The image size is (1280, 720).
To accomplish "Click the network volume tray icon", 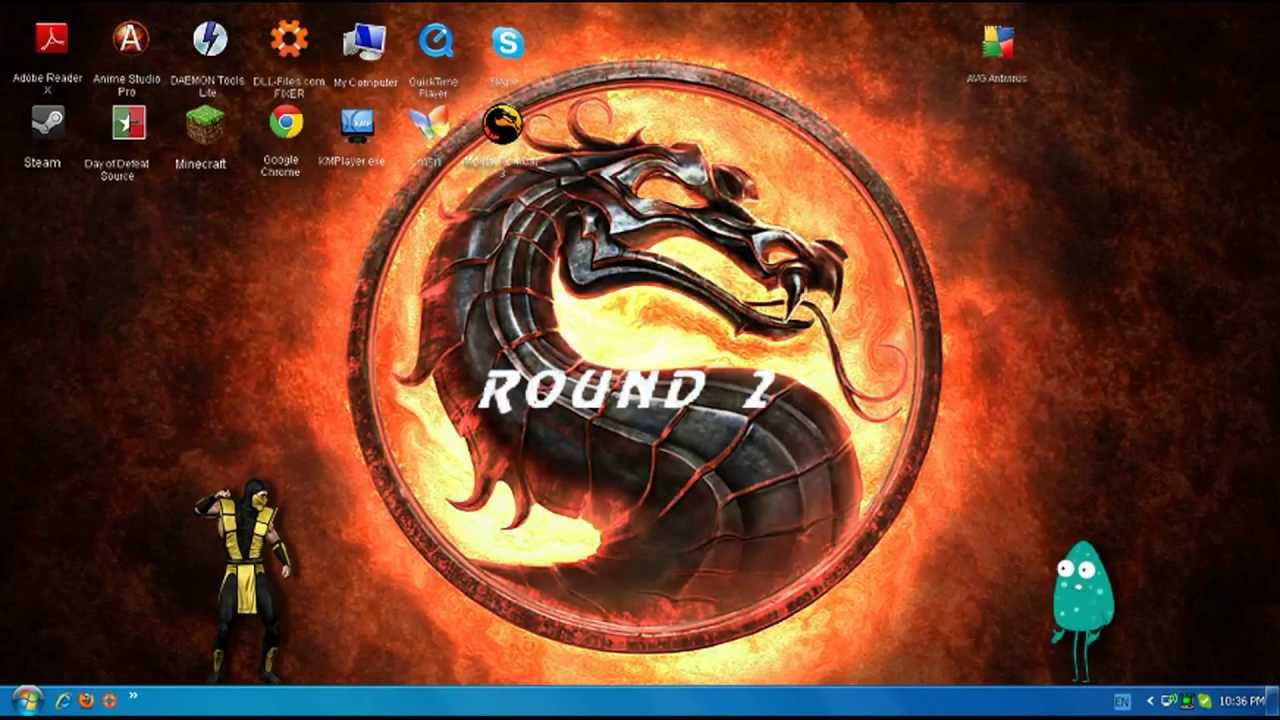I will pos(1168,701).
